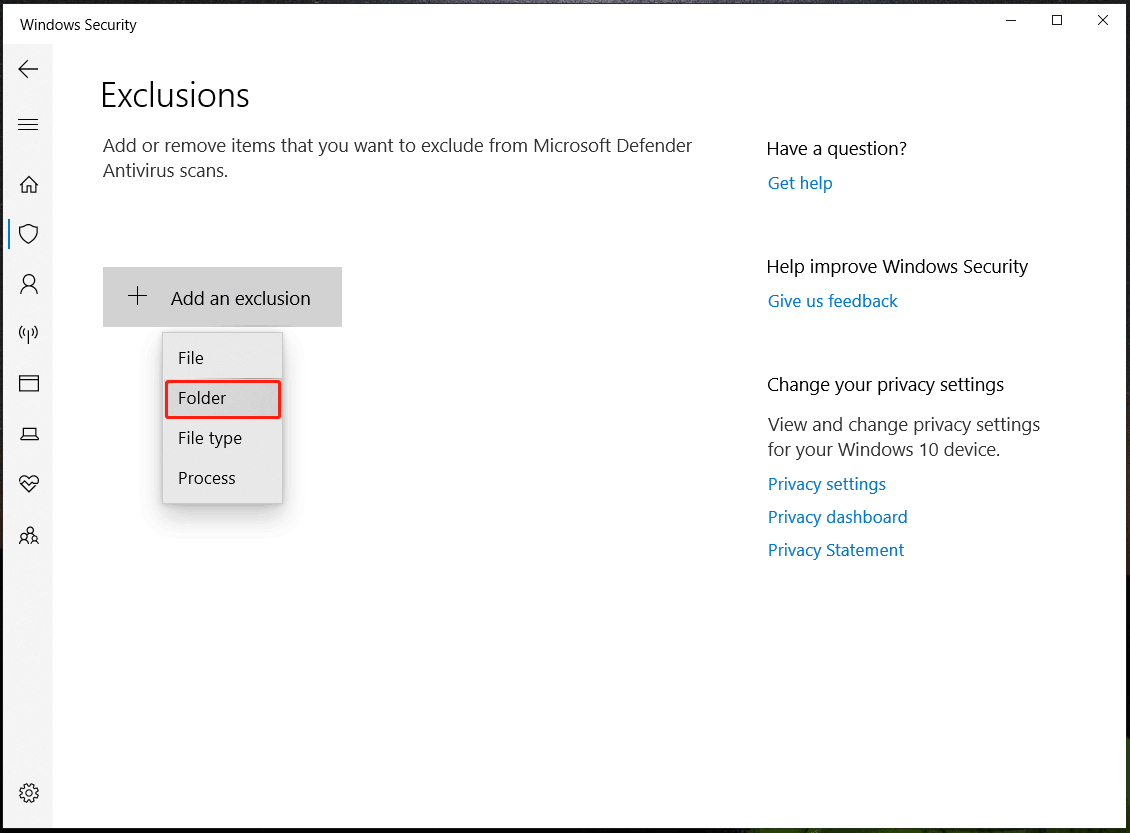Open Family options icon

click(29, 535)
